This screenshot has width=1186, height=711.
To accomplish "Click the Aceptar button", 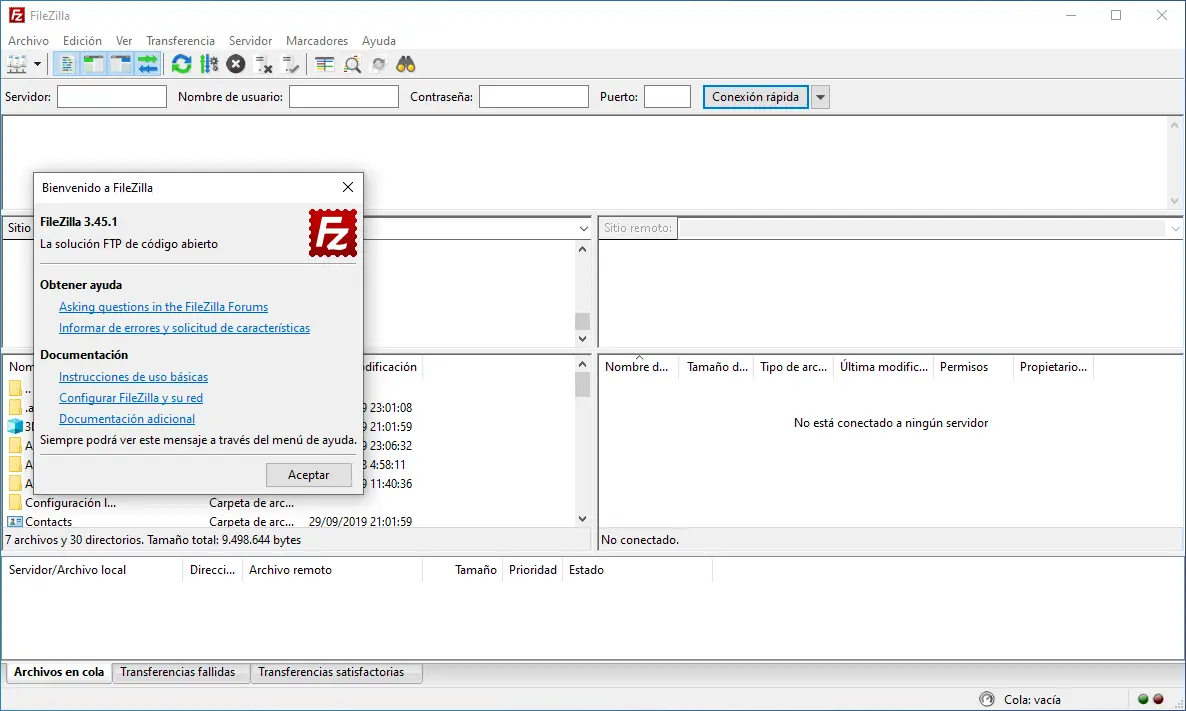I will pyautogui.click(x=309, y=475).
